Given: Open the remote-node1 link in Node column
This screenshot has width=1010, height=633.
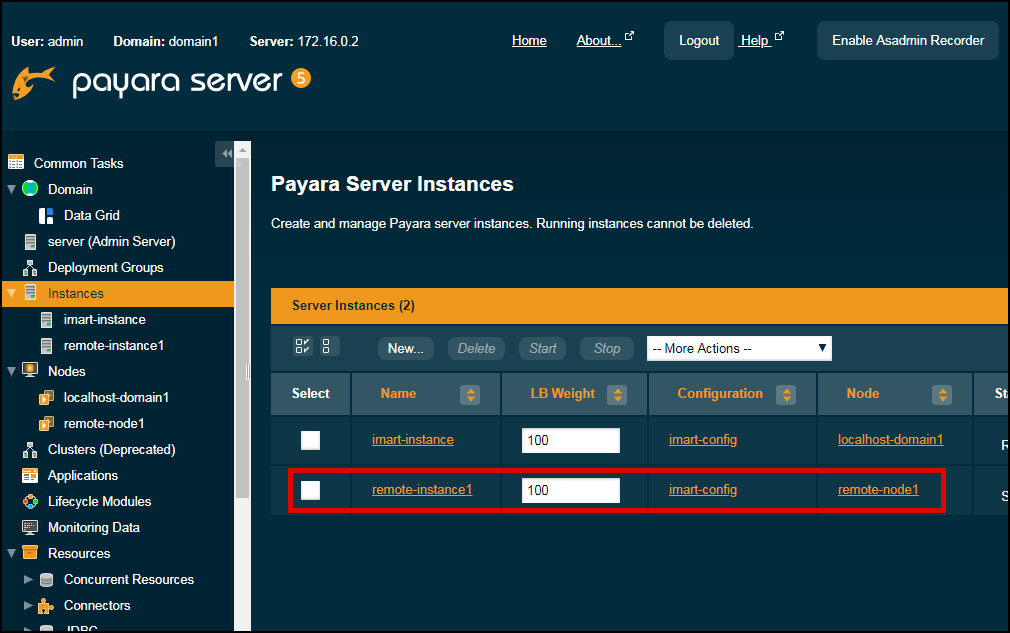Looking at the screenshot, I should click(877, 490).
